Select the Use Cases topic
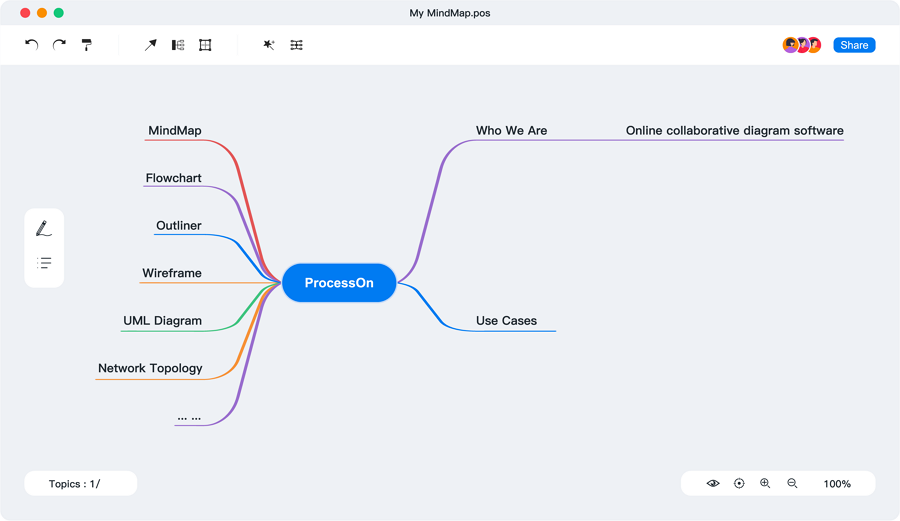 pyautogui.click(x=506, y=321)
